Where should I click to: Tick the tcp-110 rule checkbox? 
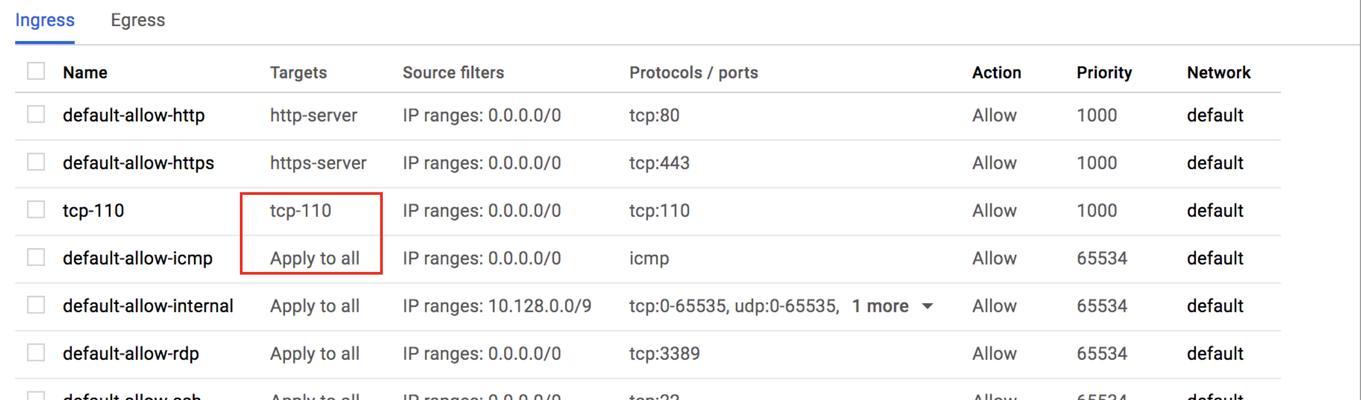[36, 210]
